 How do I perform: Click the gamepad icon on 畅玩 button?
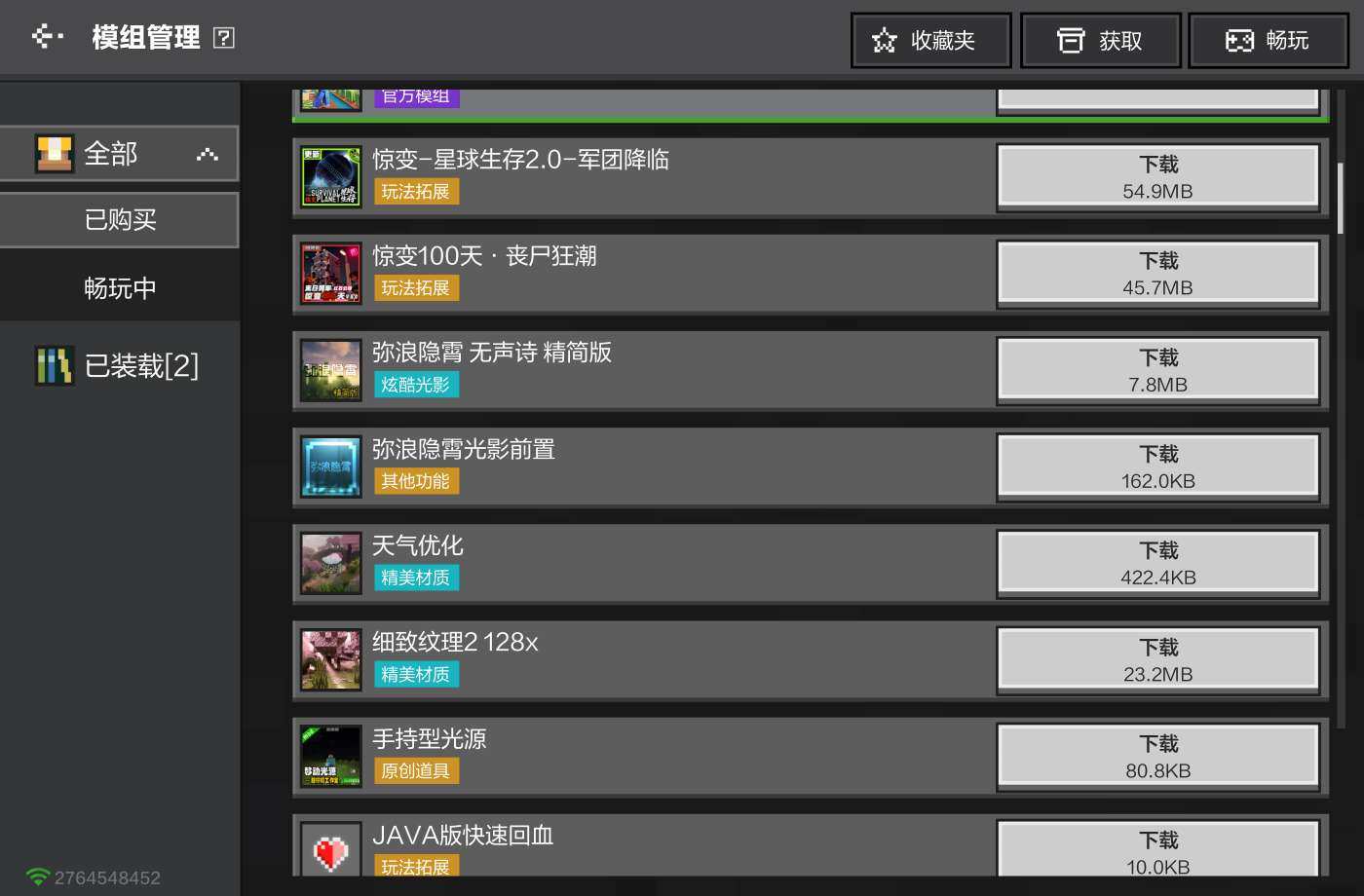(1239, 40)
